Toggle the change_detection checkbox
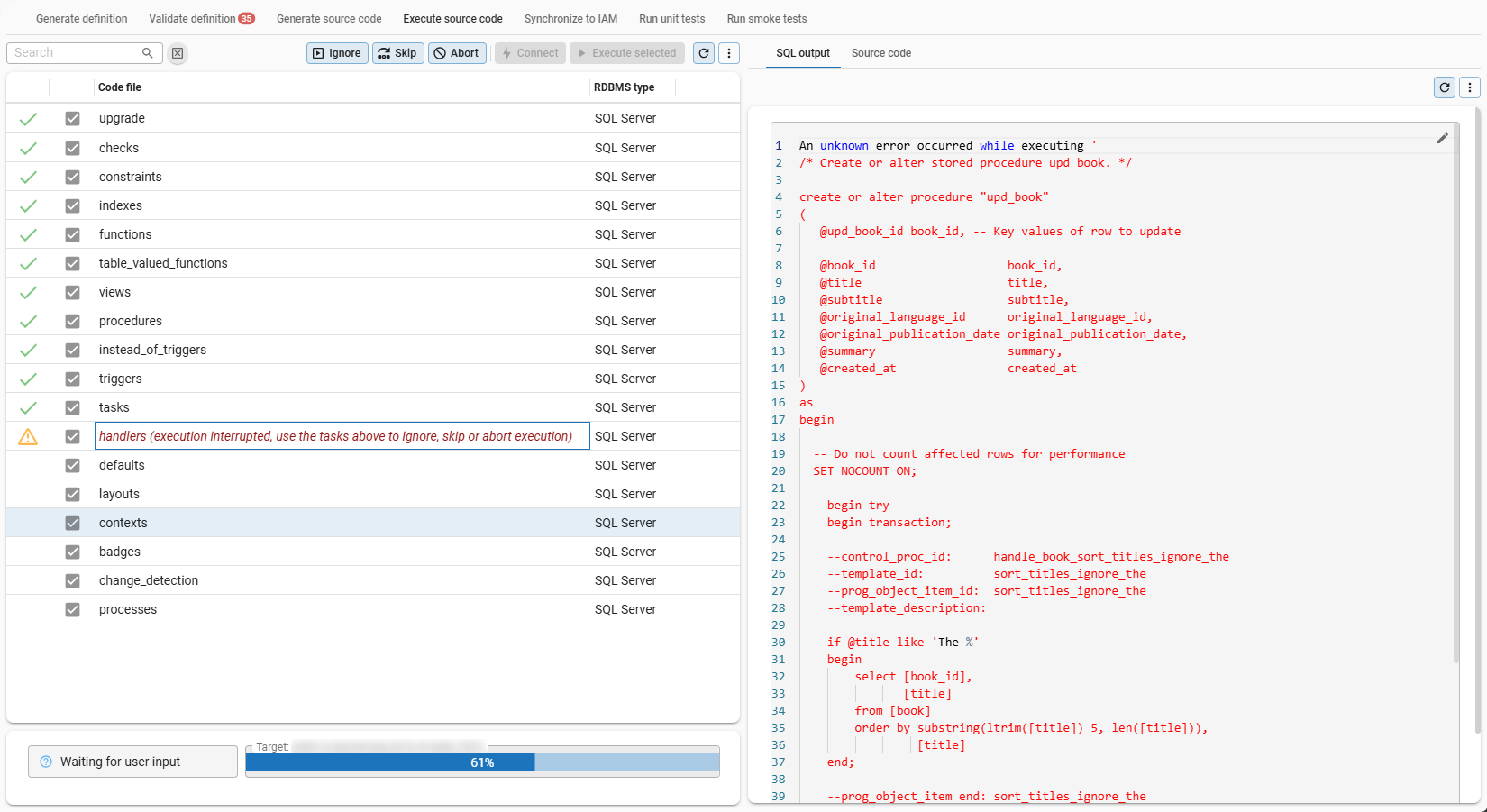 click(x=72, y=580)
